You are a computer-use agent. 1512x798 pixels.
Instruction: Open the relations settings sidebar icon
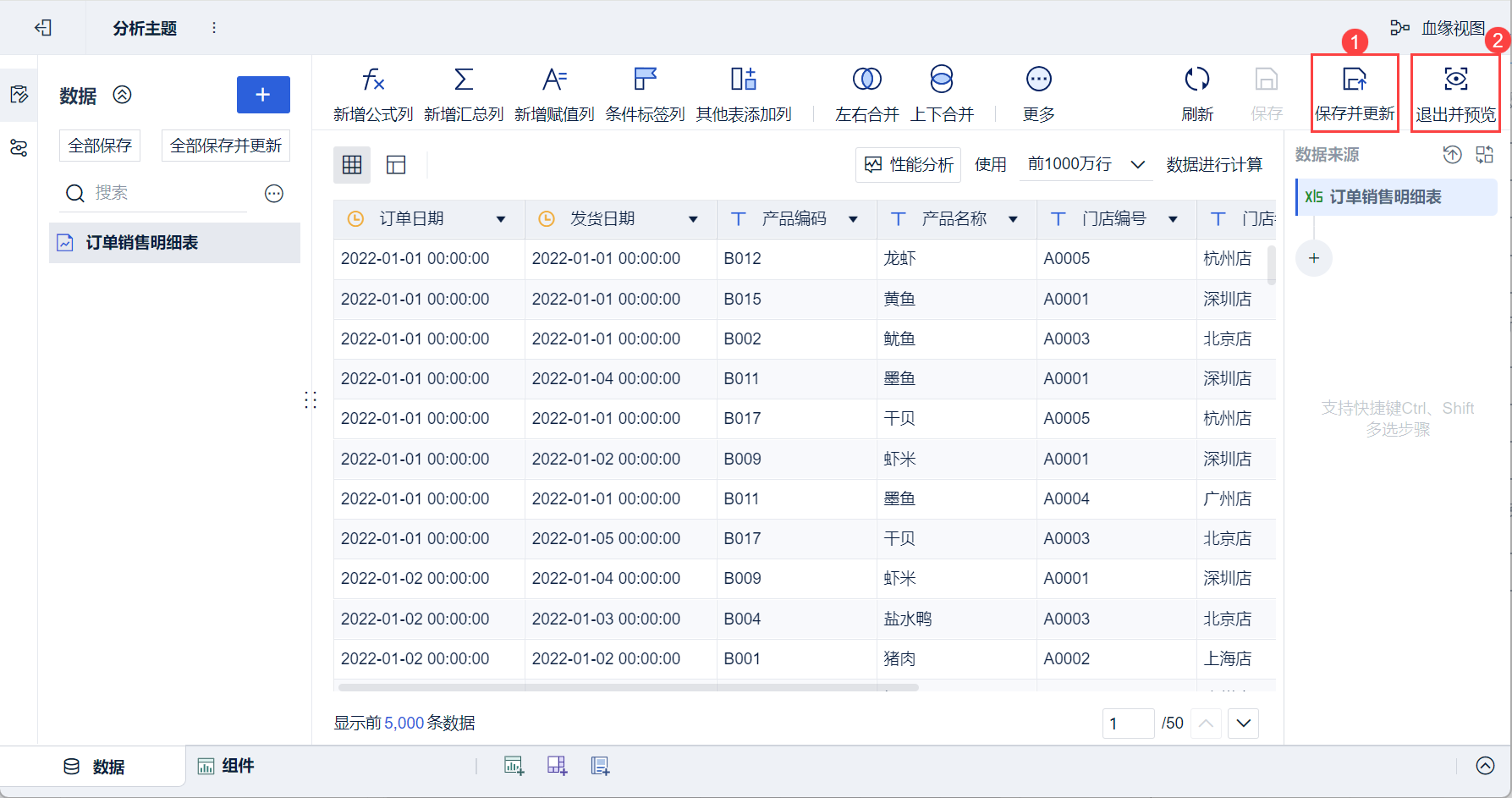click(x=19, y=149)
